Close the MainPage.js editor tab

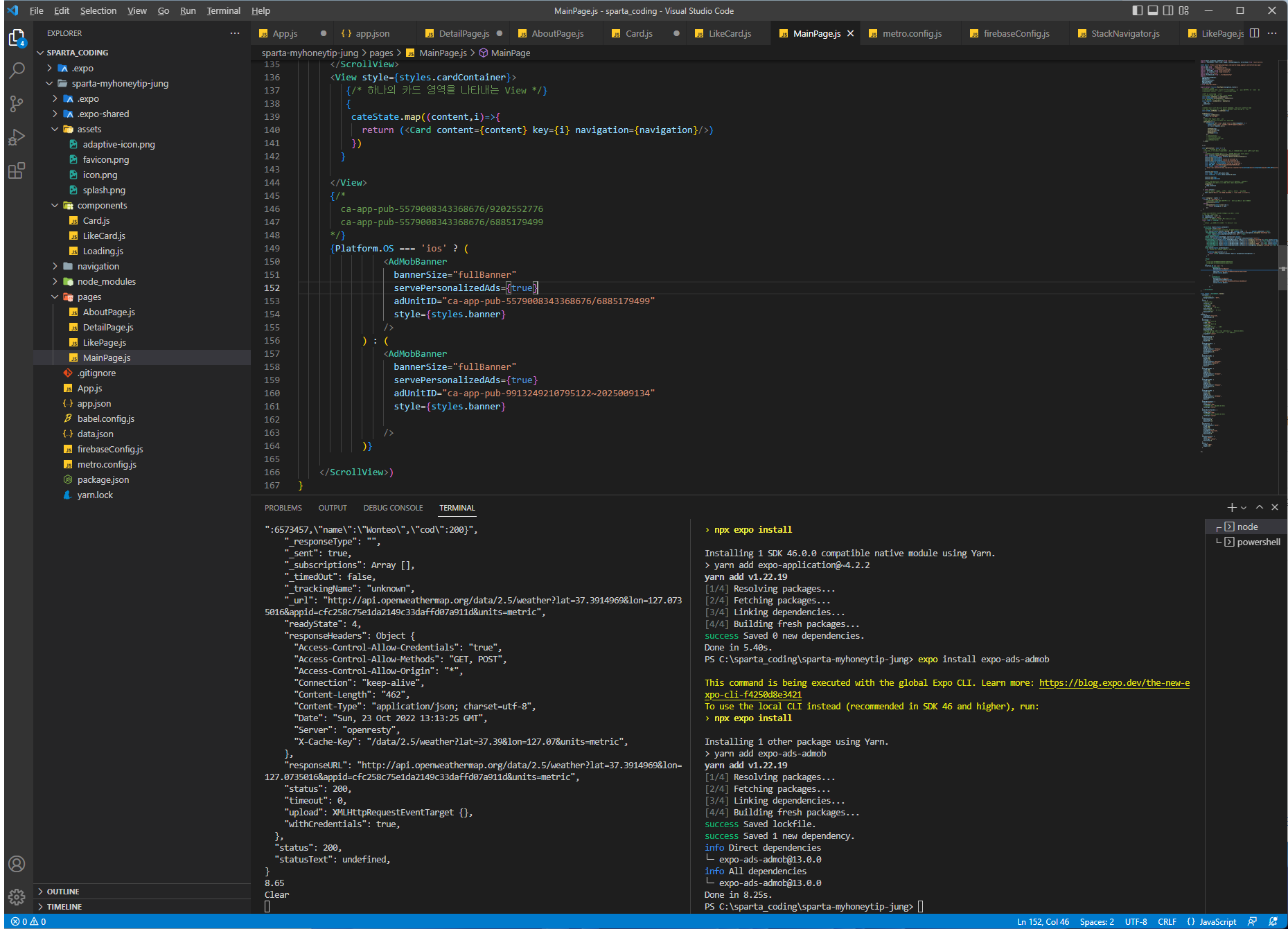click(850, 33)
